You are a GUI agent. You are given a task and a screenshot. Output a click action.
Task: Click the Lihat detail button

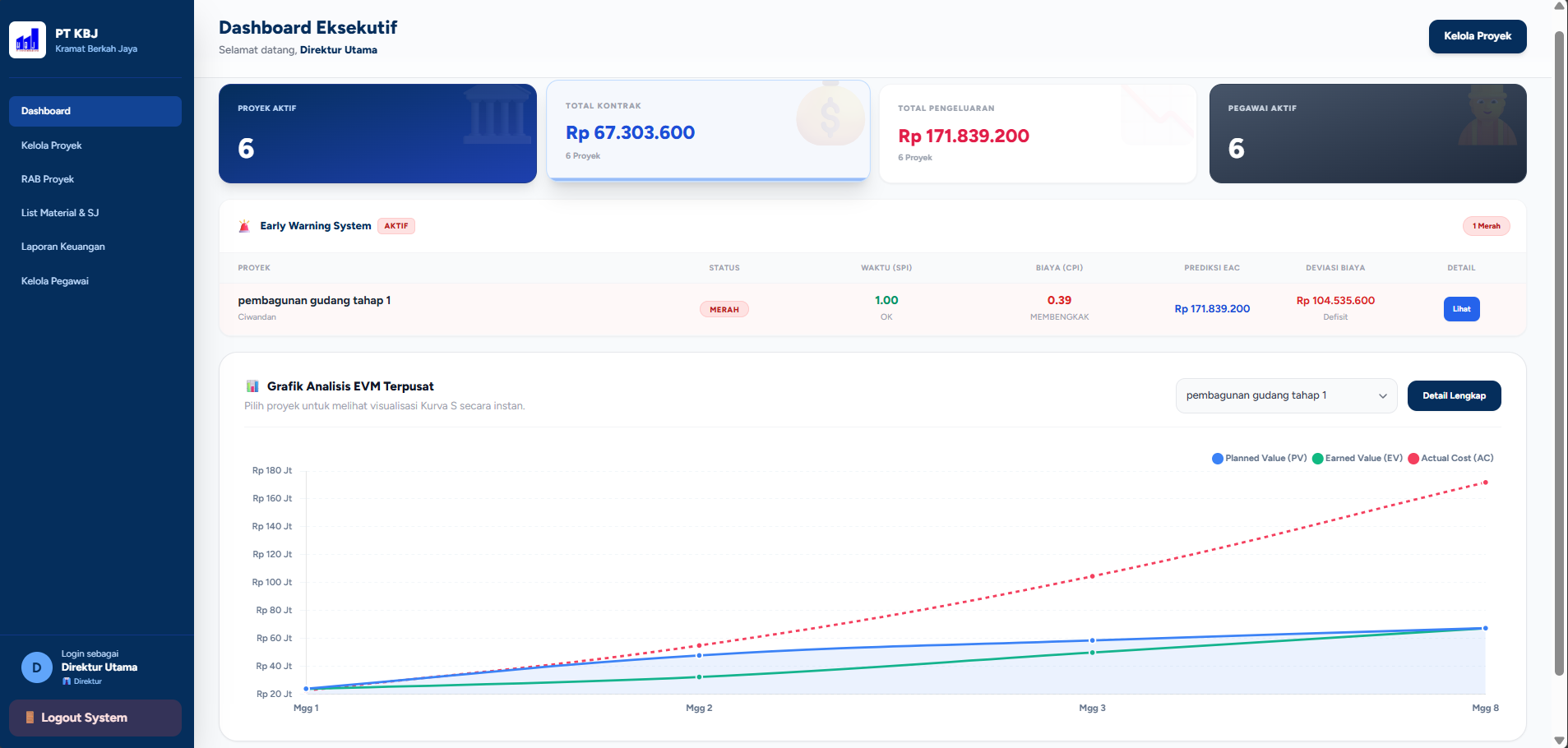click(x=1461, y=309)
